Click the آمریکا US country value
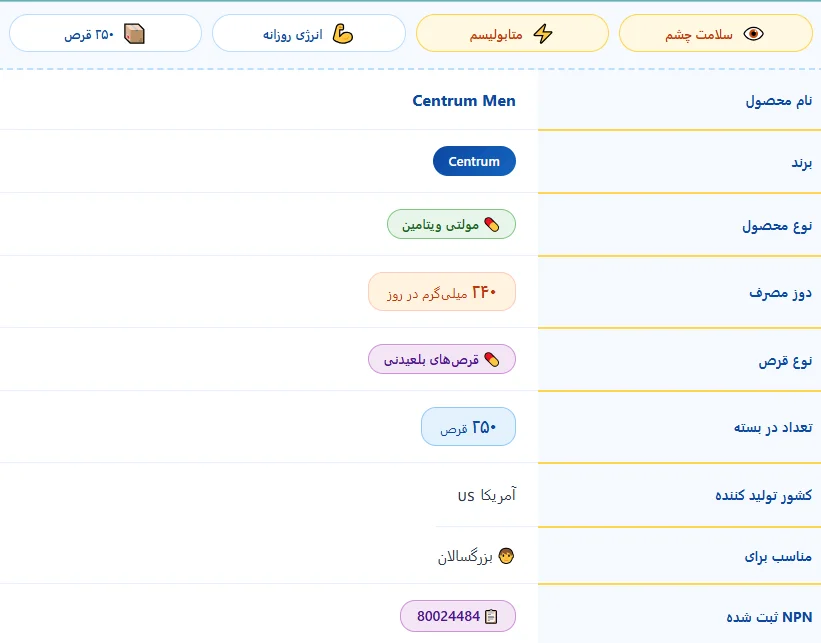The image size is (821, 643). (x=487, y=495)
